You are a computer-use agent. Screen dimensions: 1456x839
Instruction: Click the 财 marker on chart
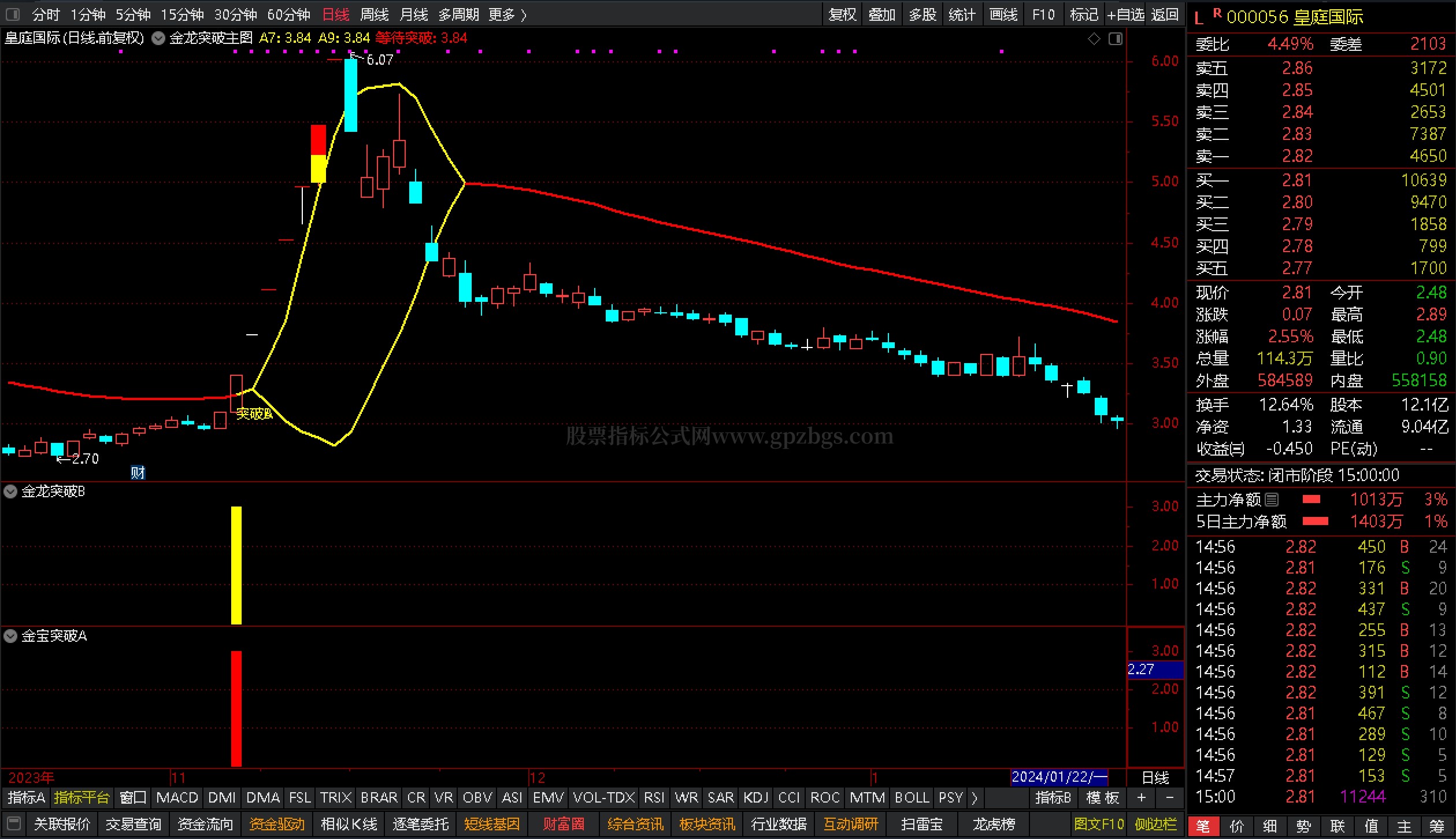(138, 473)
